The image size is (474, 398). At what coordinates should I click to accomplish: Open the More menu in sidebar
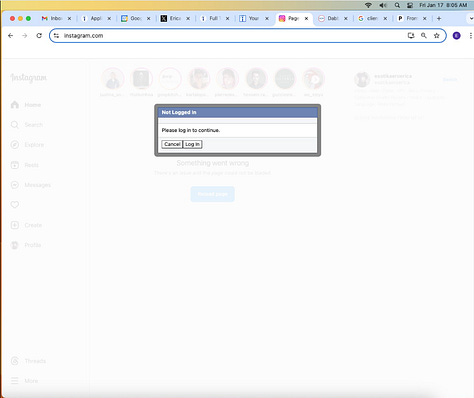tap(24, 381)
